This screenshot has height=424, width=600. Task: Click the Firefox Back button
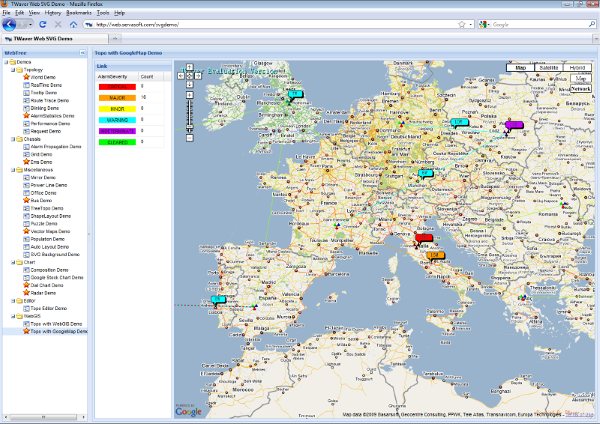tap(9, 24)
